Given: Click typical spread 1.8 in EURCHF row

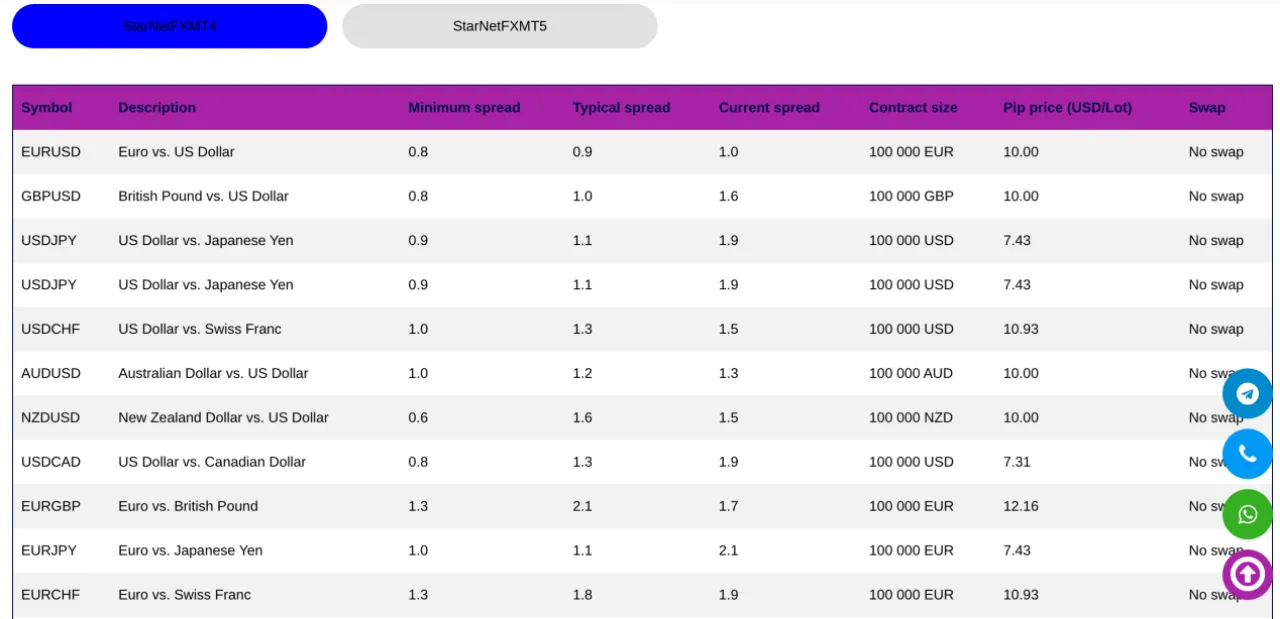Looking at the screenshot, I should point(582,594).
